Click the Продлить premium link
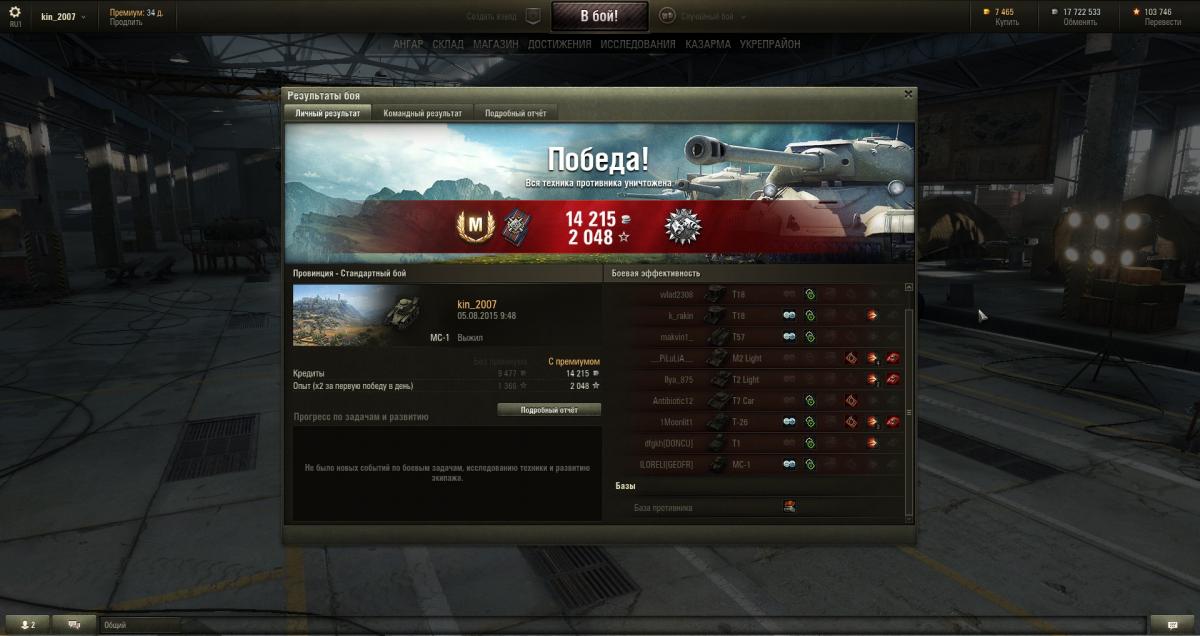 click(x=126, y=22)
